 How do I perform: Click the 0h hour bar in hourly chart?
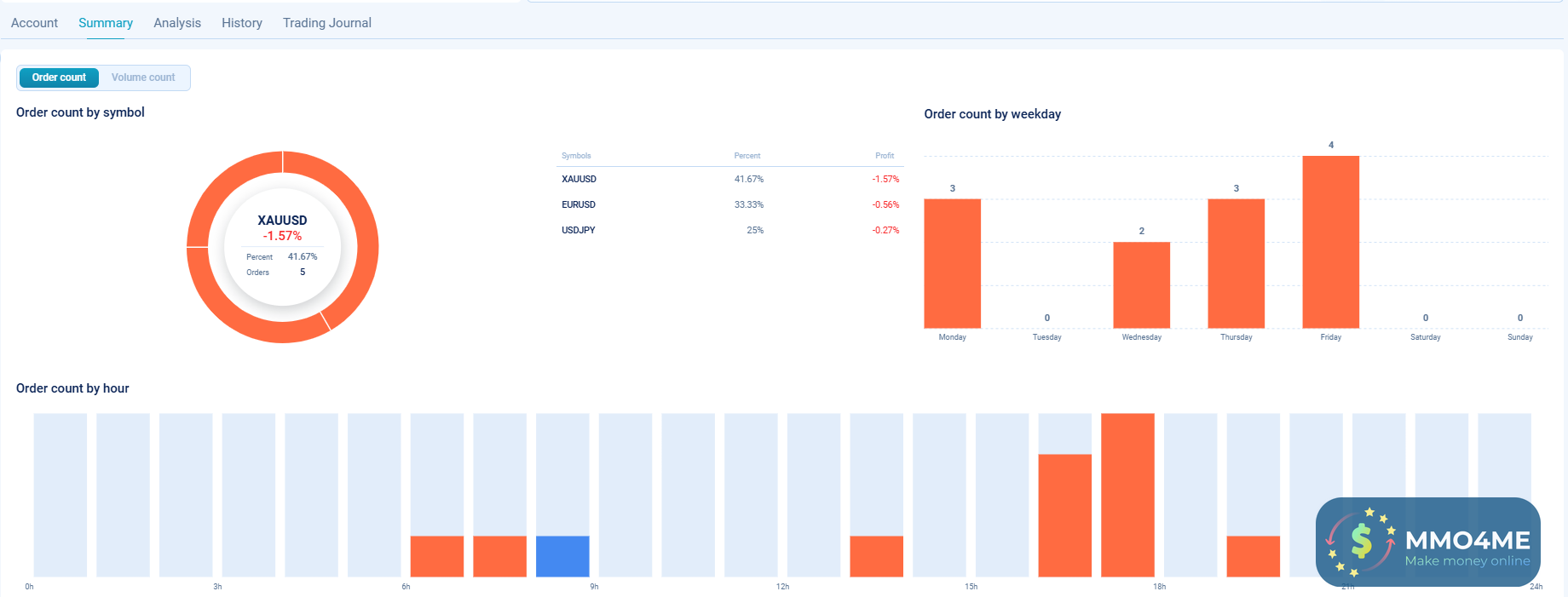61,495
